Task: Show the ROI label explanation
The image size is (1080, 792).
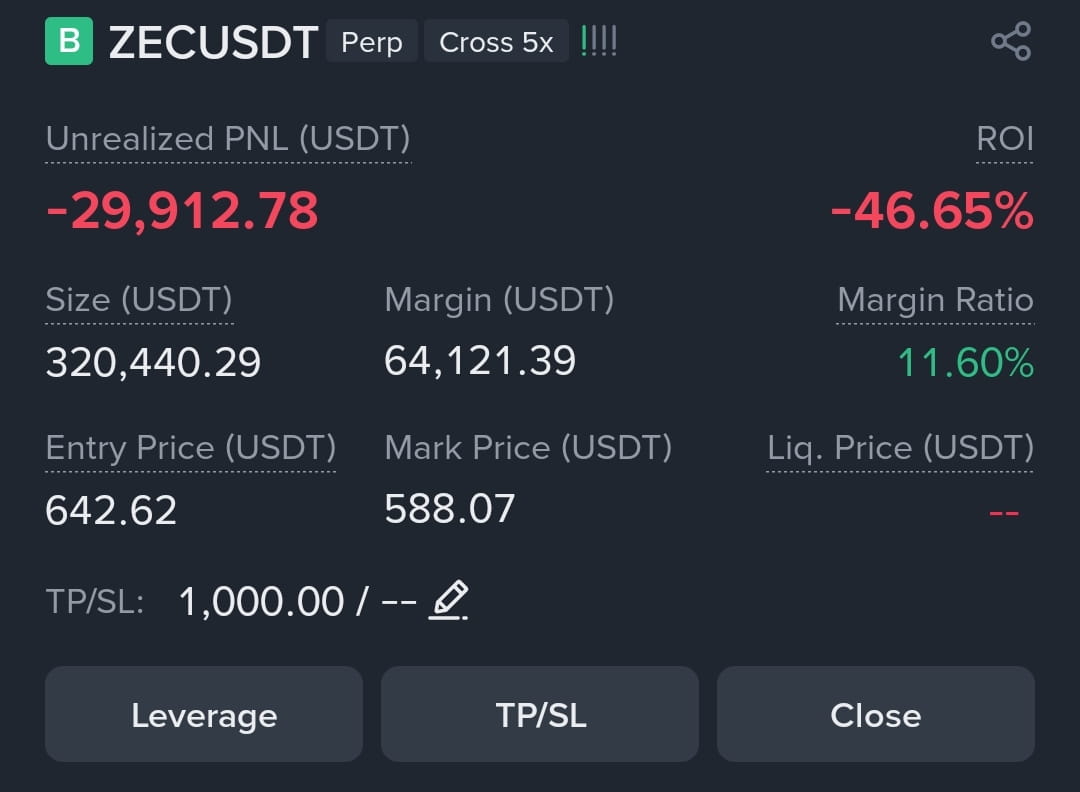Action: click(1004, 139)
